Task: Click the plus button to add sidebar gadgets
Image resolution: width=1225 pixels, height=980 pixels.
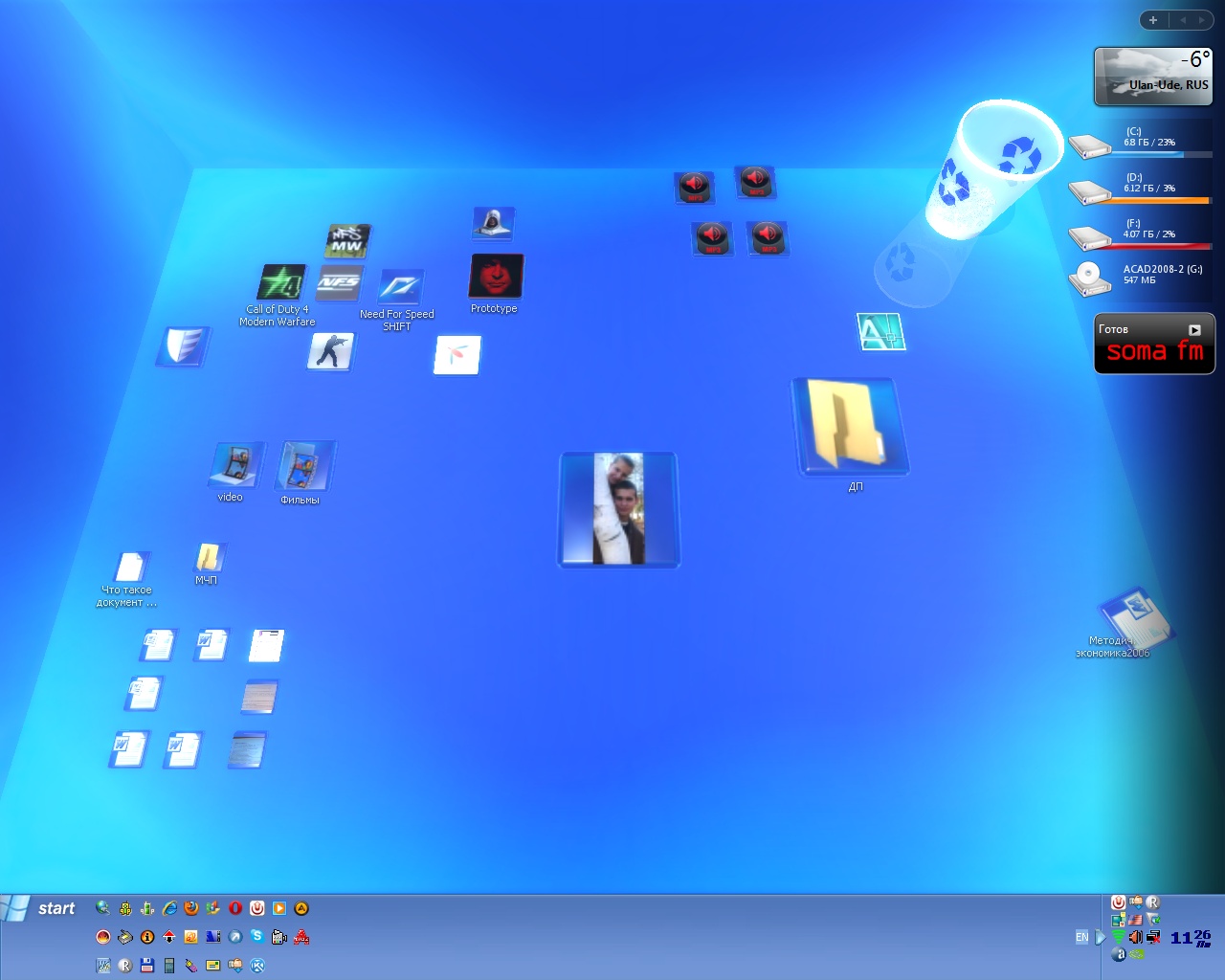Action: click(1153, 20)
